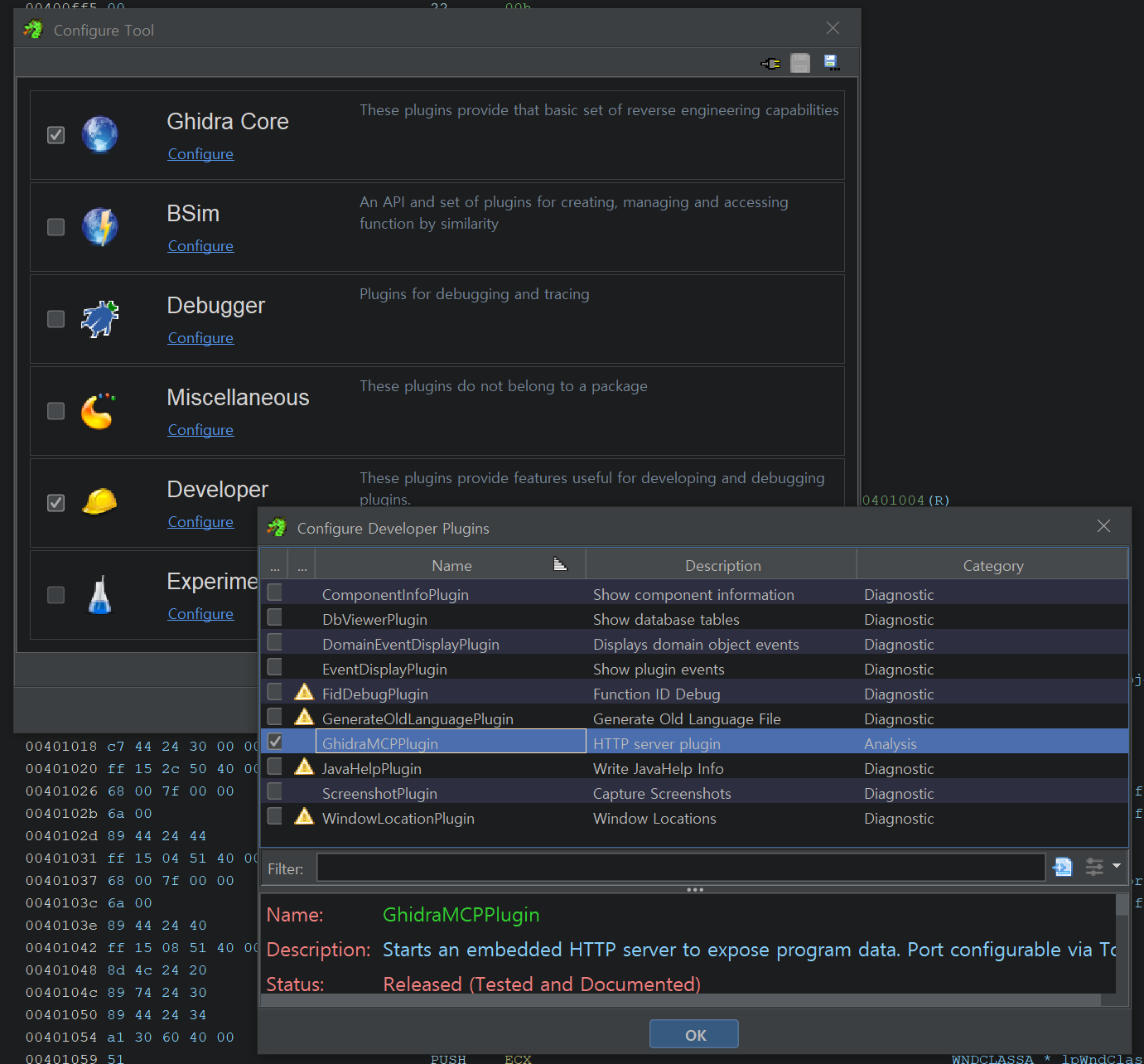The image size is (1144, 1064).
Task: Click the Miscellaneous crescent icon
Action: tap(99, 410)
